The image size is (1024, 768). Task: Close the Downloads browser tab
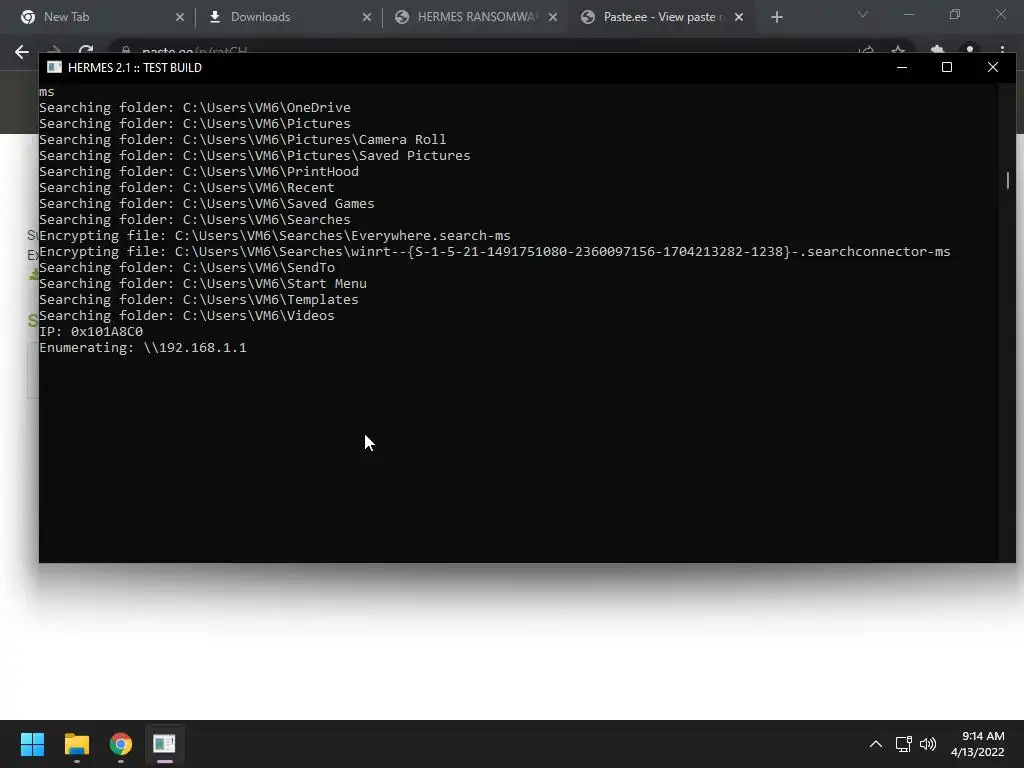point(366,18)
